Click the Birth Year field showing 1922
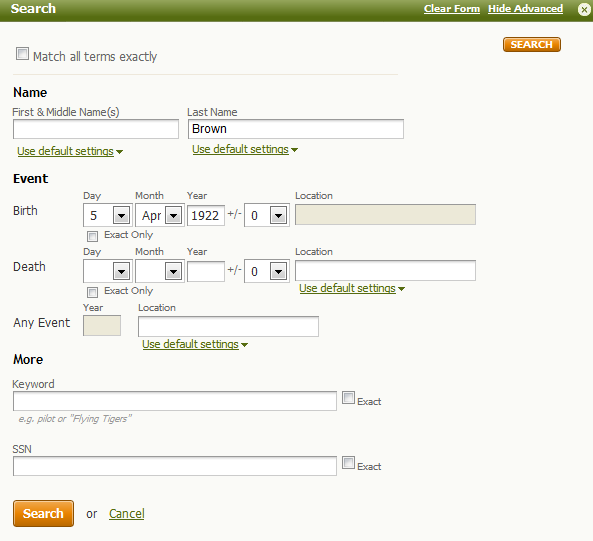593x541 pixels. point(206,215)
